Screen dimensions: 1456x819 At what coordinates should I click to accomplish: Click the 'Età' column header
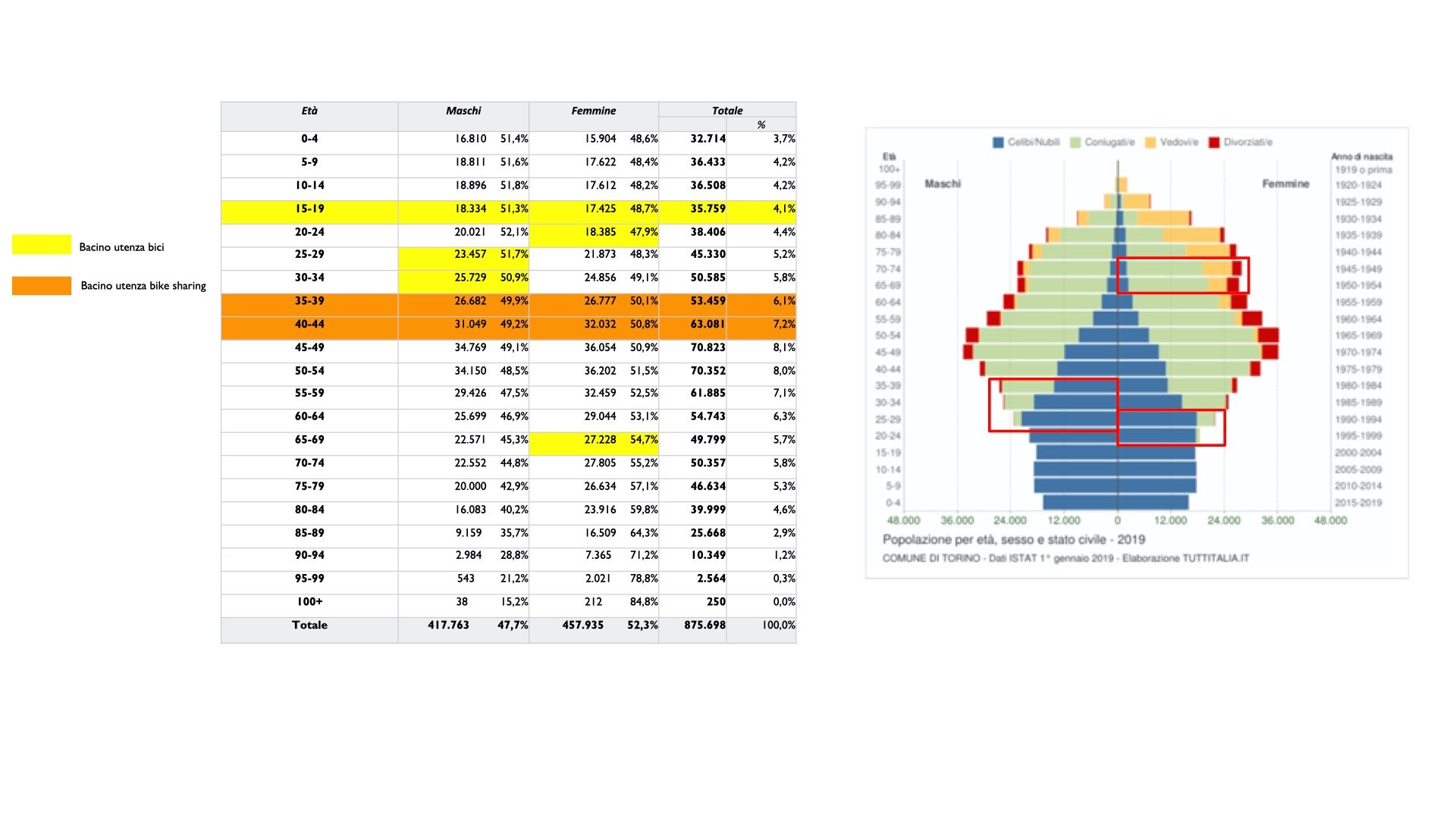pos(309,111)
